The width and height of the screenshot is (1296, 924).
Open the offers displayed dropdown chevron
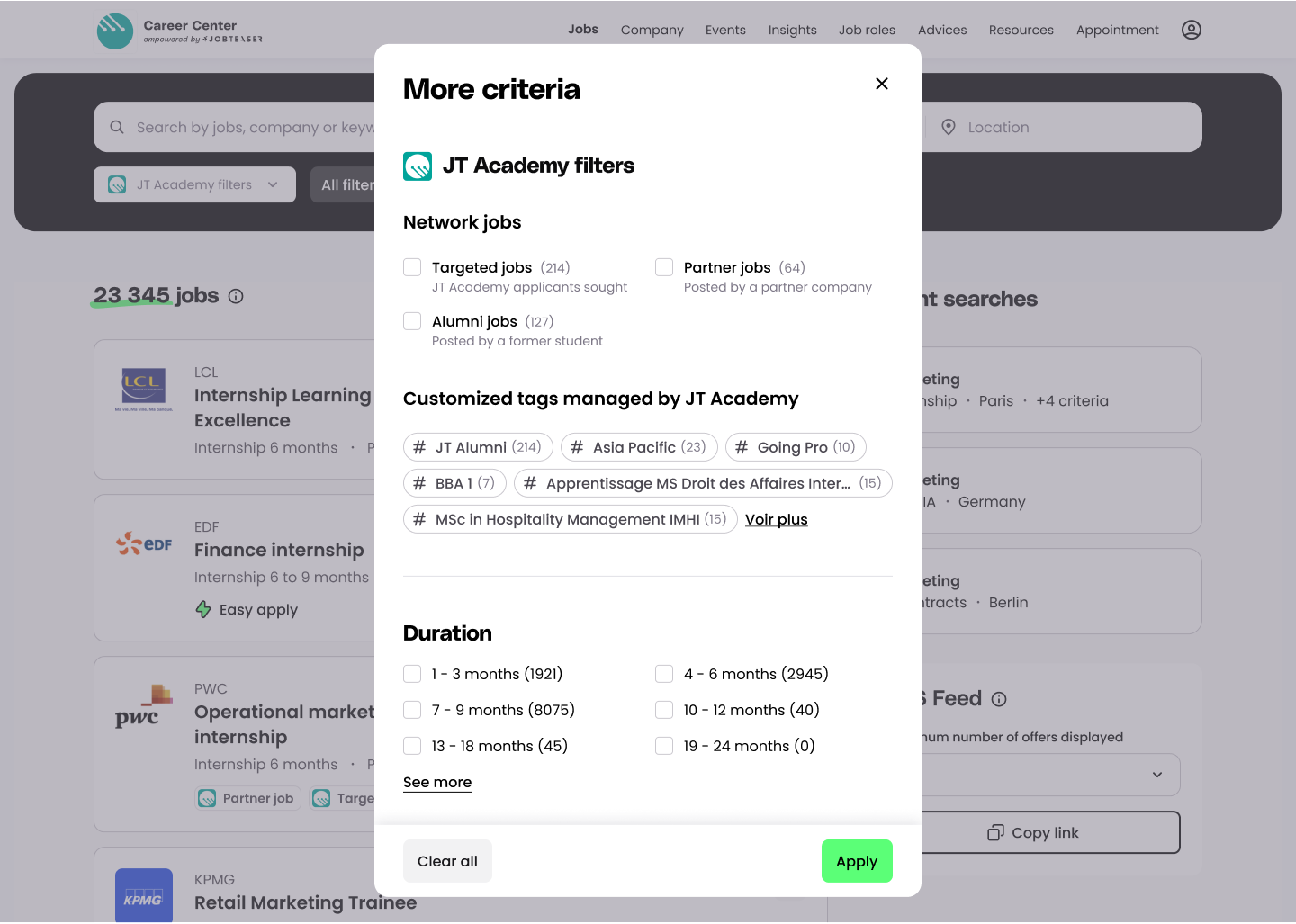(x=1157, y=775)
